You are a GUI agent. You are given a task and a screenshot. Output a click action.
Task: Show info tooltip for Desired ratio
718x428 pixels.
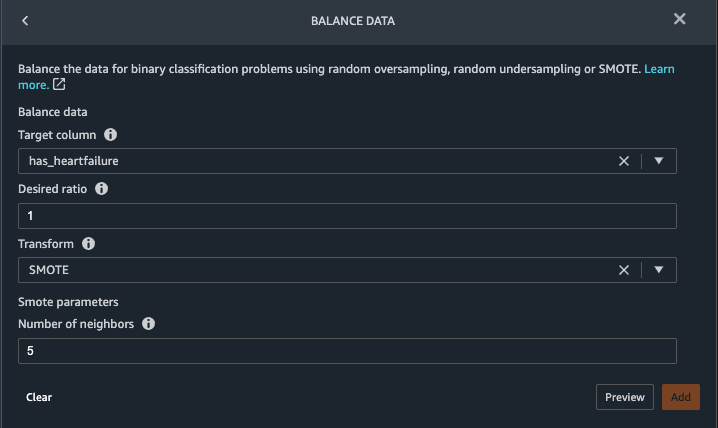pos(102,189)
